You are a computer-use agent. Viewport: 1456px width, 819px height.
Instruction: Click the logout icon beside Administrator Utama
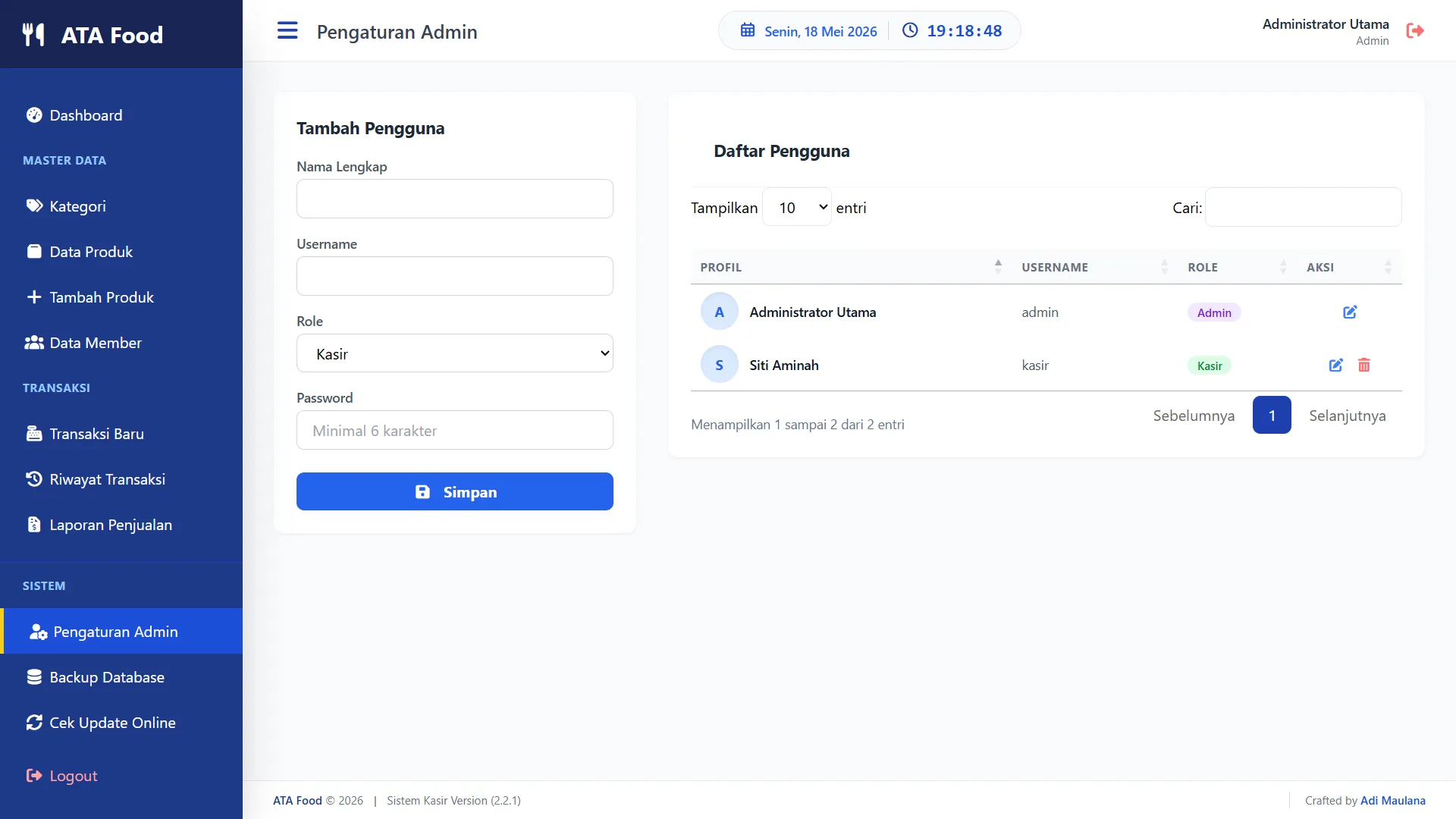tap(1415, 31)
